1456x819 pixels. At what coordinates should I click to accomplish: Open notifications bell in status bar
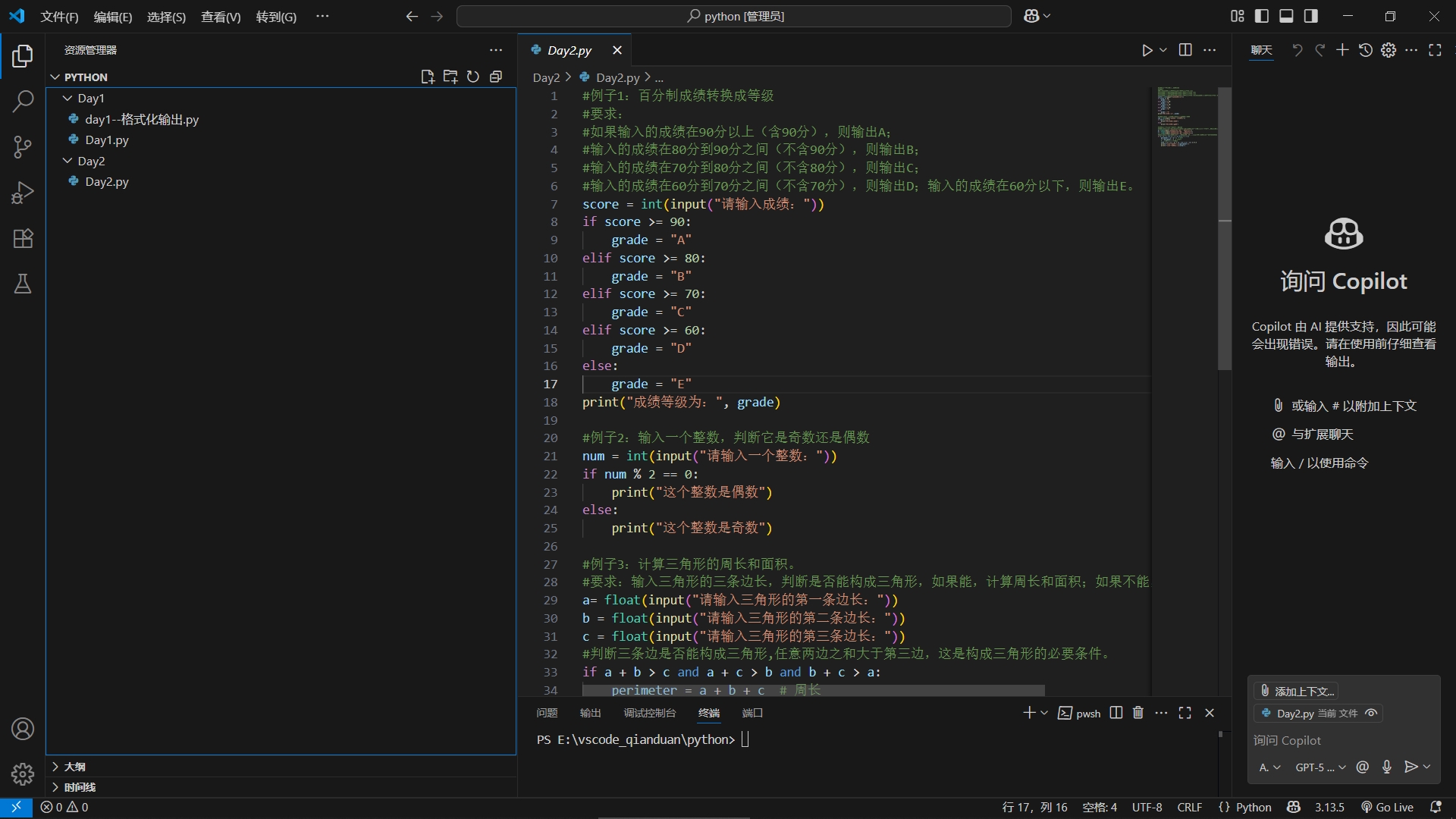click(1436, 808)
